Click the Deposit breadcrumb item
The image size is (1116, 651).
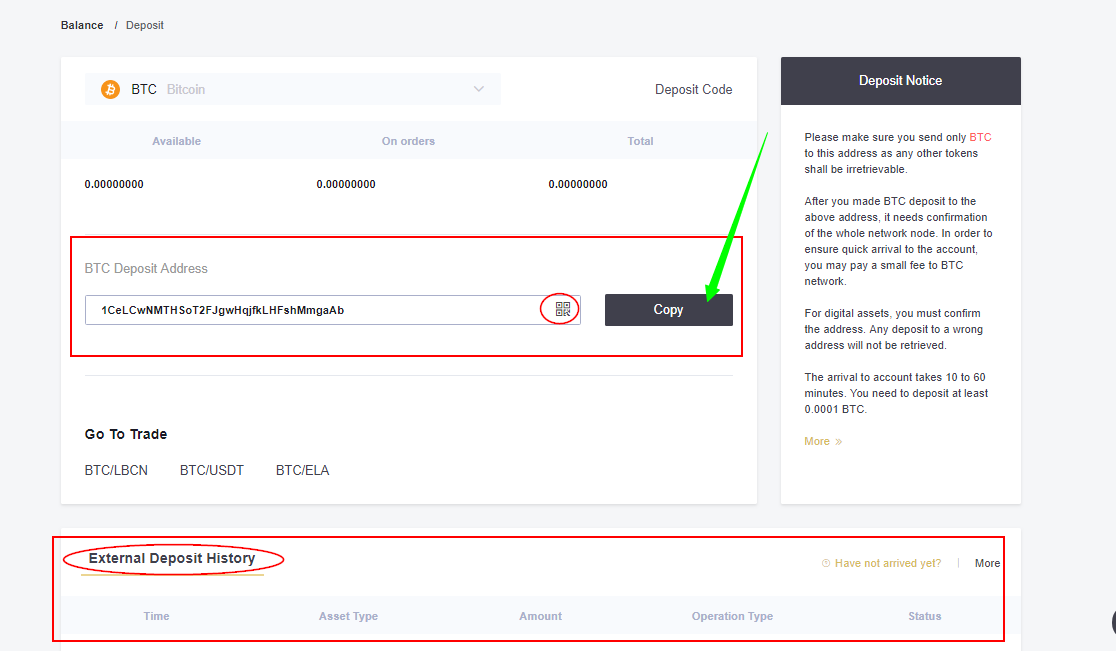pyautogui.click(x=144, y=25)
